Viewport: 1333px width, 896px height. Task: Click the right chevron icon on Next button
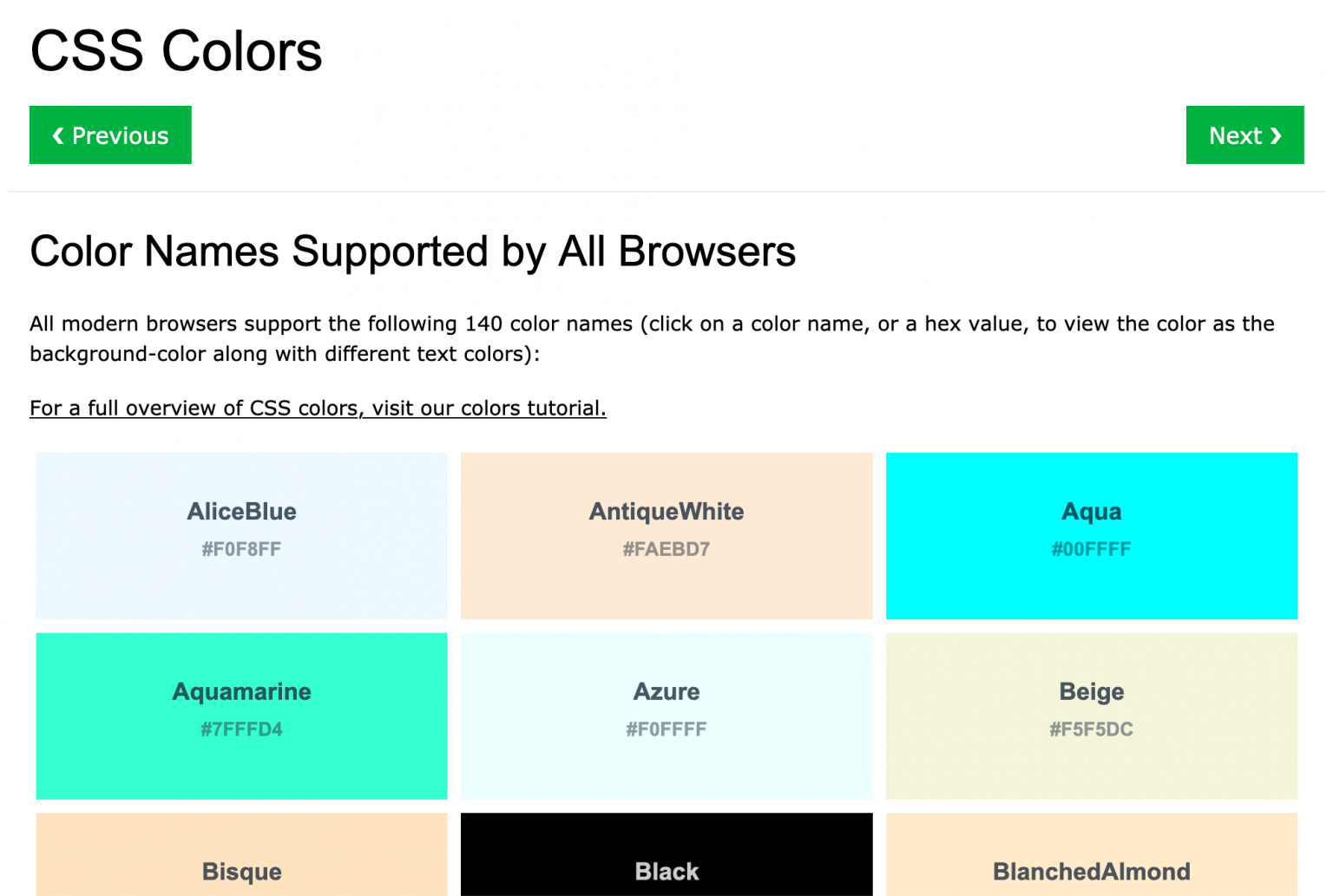click(x=1276, y=135)
